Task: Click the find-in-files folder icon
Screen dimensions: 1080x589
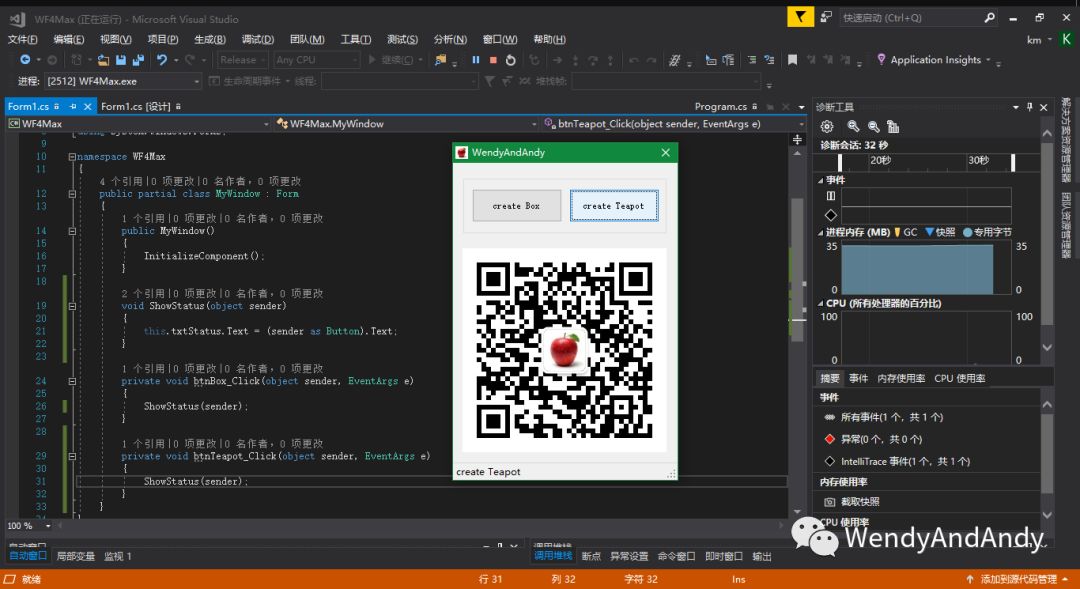Action: (x=441, y=60)
